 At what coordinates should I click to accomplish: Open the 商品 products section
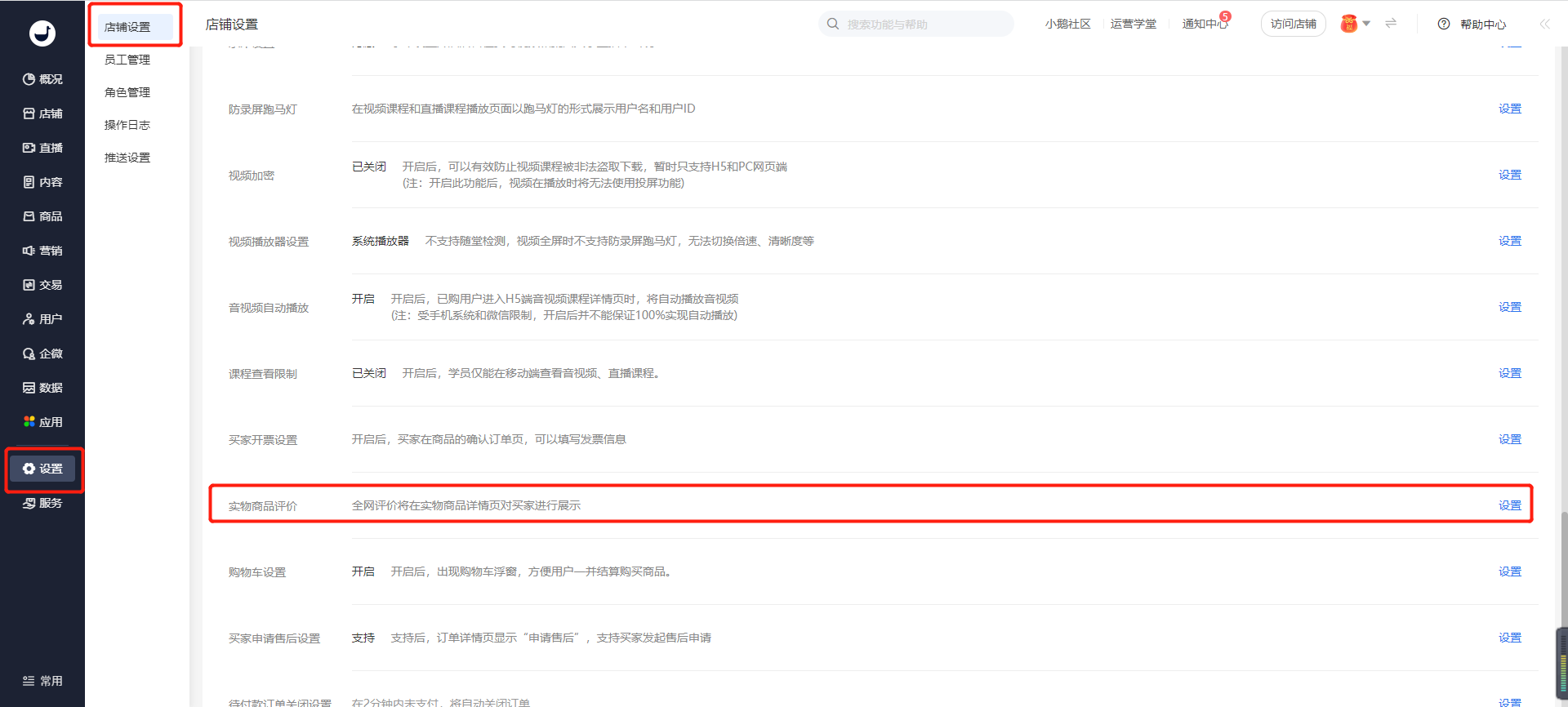coord(42,216)
